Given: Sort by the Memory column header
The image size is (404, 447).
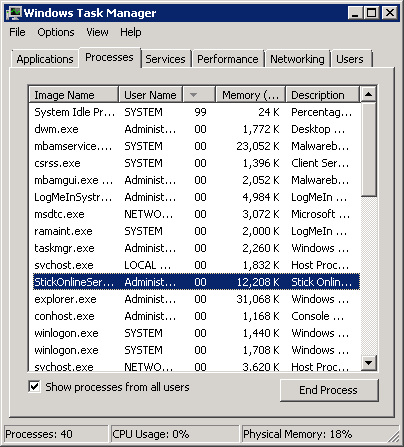Looking at the screenshot, I should 250,95.
